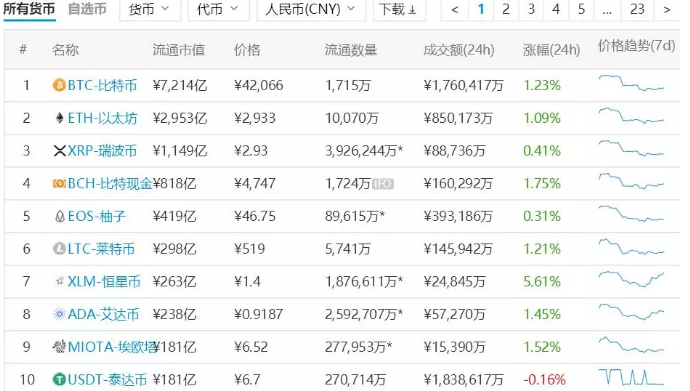This screenshot has width=690, height=391.
Task: Open the 代币 dropdown filter
Action: [218, 9]
